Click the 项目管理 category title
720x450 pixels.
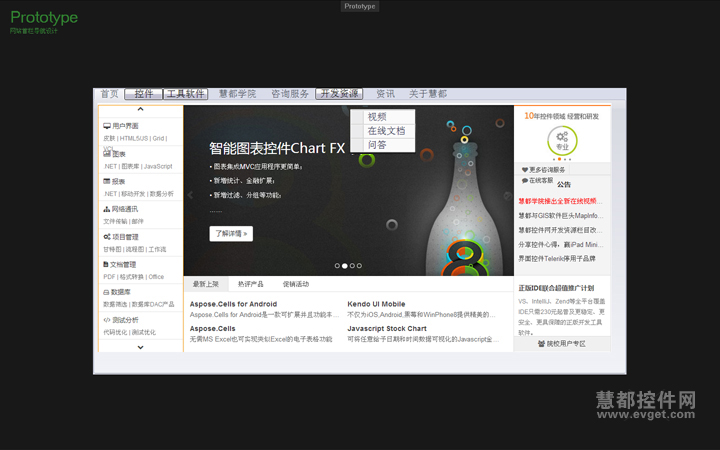(x=125, y=236)
